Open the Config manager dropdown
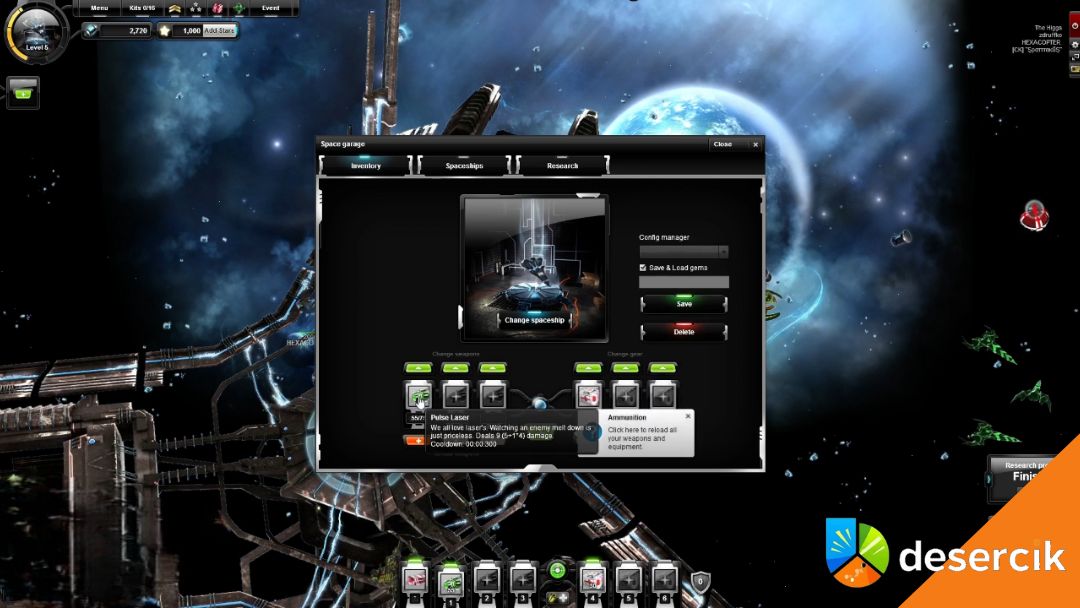This screenshot has height=608, width=1080. [x=684, y=252]
